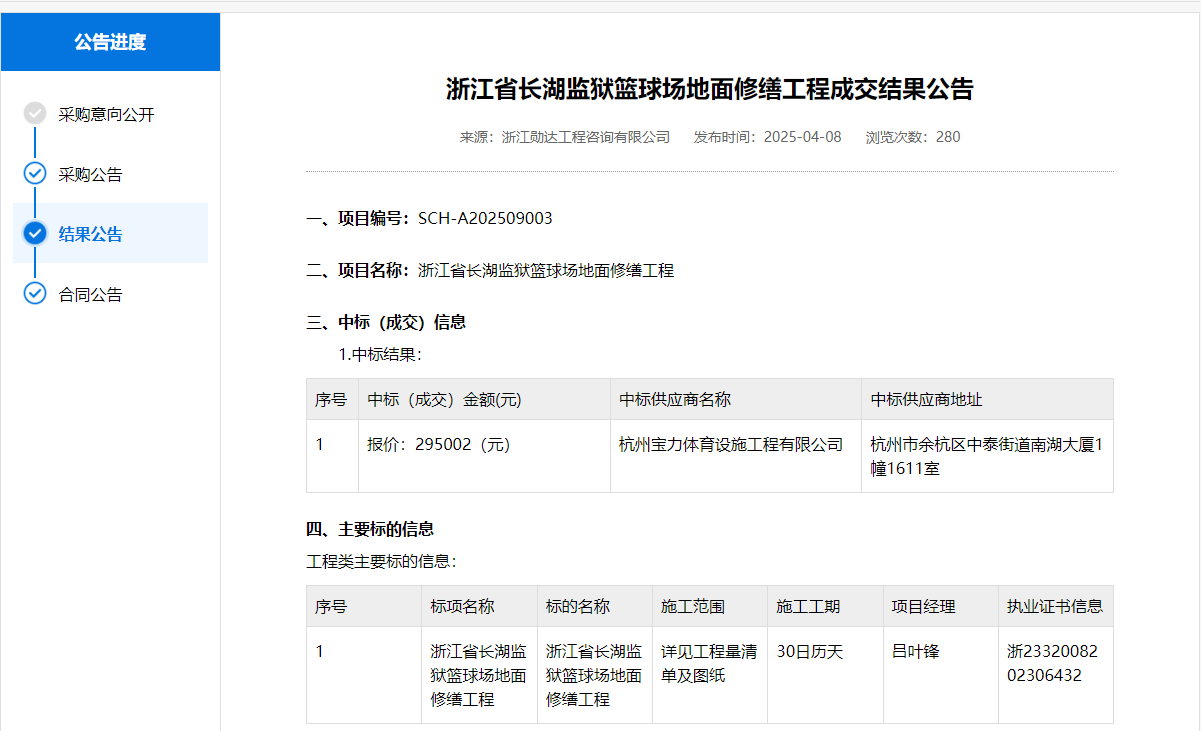This screenshot has width=1201, height=731.
Task: Click source 浙江励达工程咨询有限公司
Action: tap(585, 137)
